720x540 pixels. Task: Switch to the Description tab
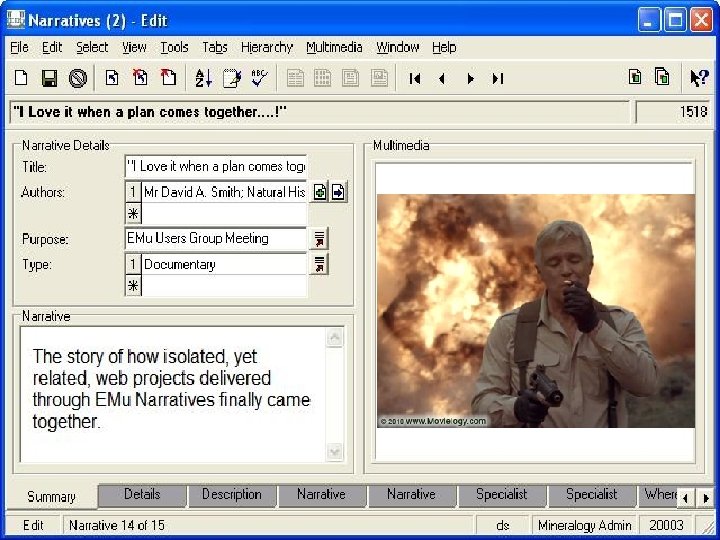tap(231, 495)
